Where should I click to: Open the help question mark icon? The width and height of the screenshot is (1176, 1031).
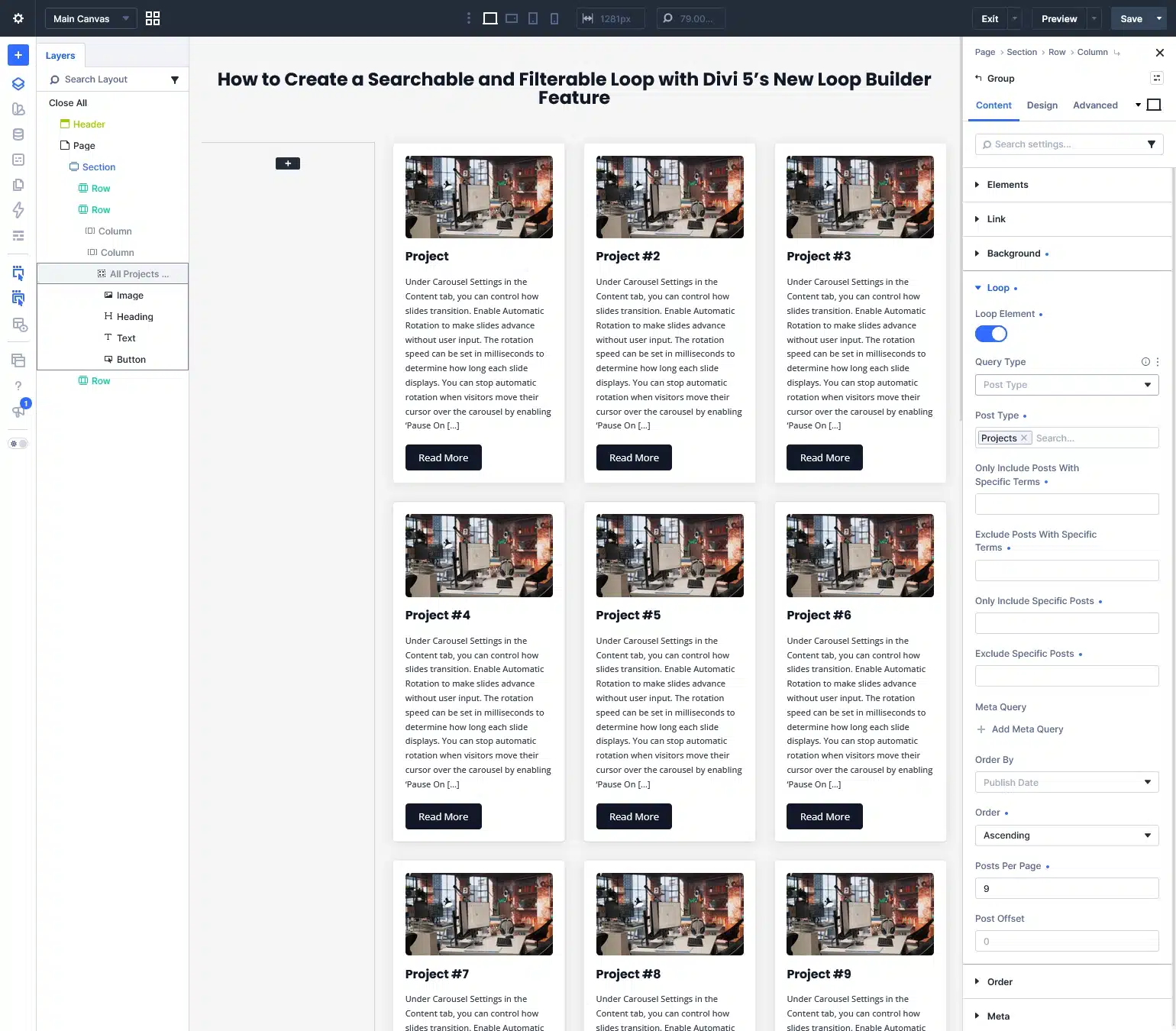coord(18,386)
